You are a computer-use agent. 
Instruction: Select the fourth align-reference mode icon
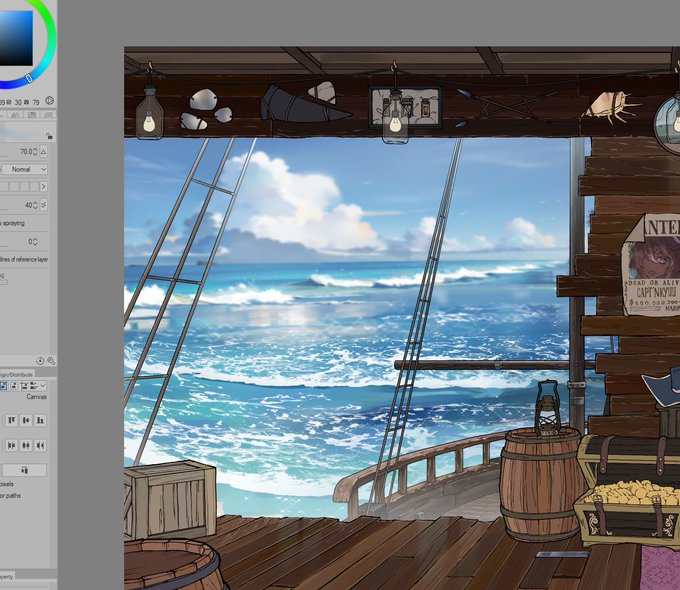coord(33,386)
